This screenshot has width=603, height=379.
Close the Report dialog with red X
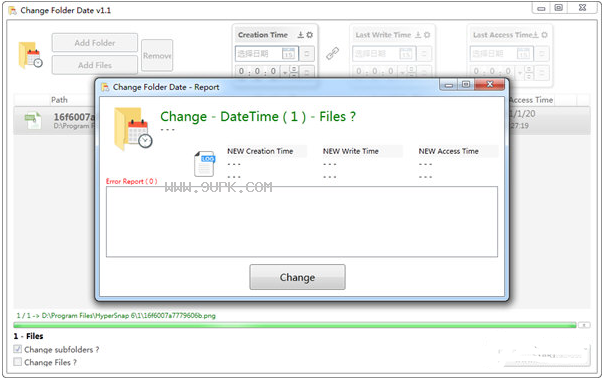point(490,84)
